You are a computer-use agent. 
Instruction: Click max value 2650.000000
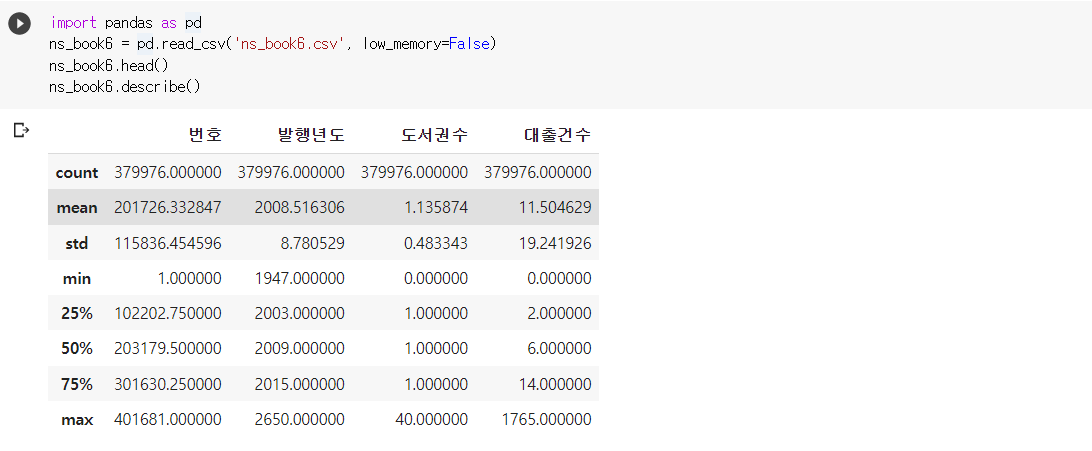tap(297, 420)
